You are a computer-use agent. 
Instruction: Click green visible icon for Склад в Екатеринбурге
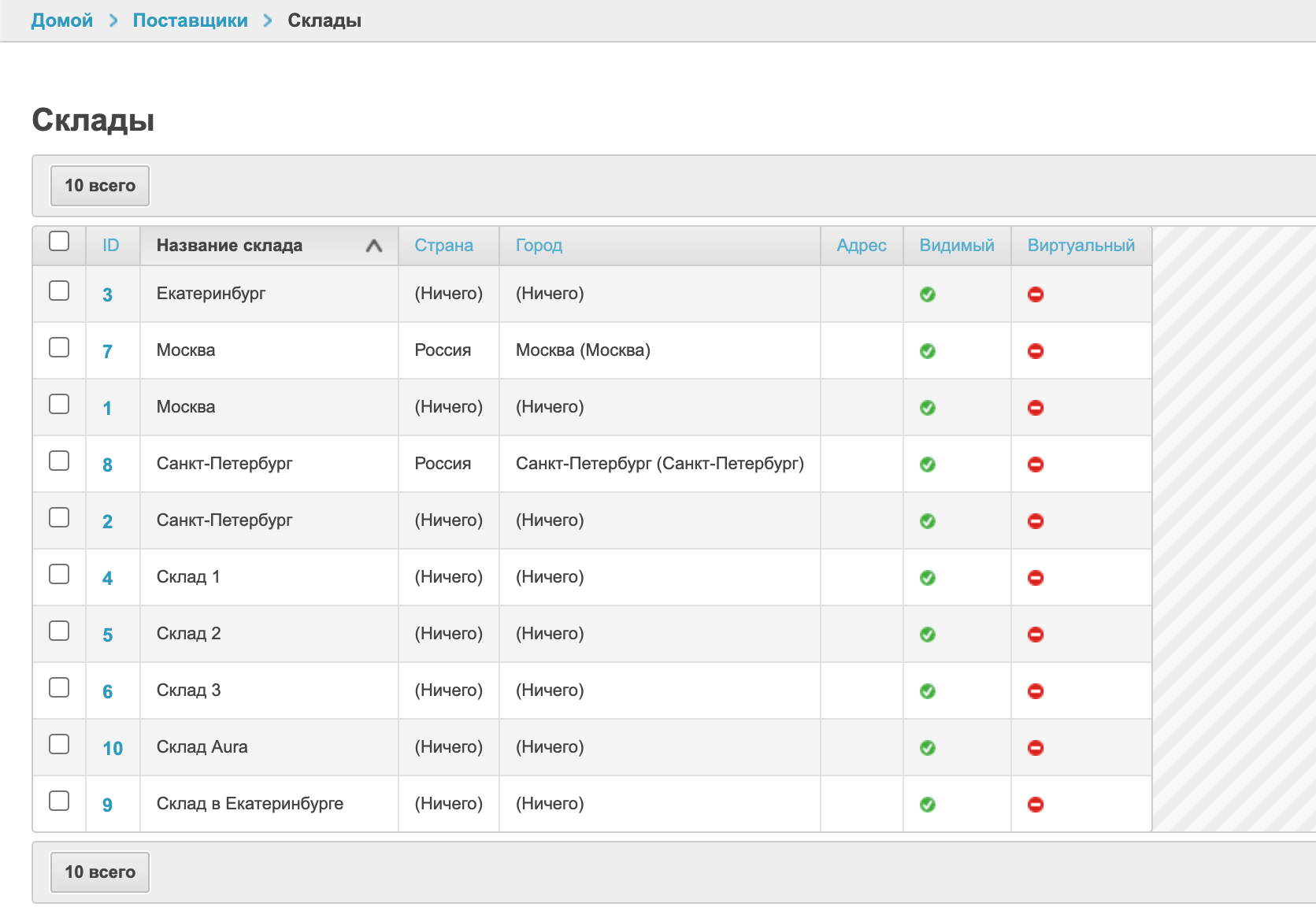pos(928,805)
